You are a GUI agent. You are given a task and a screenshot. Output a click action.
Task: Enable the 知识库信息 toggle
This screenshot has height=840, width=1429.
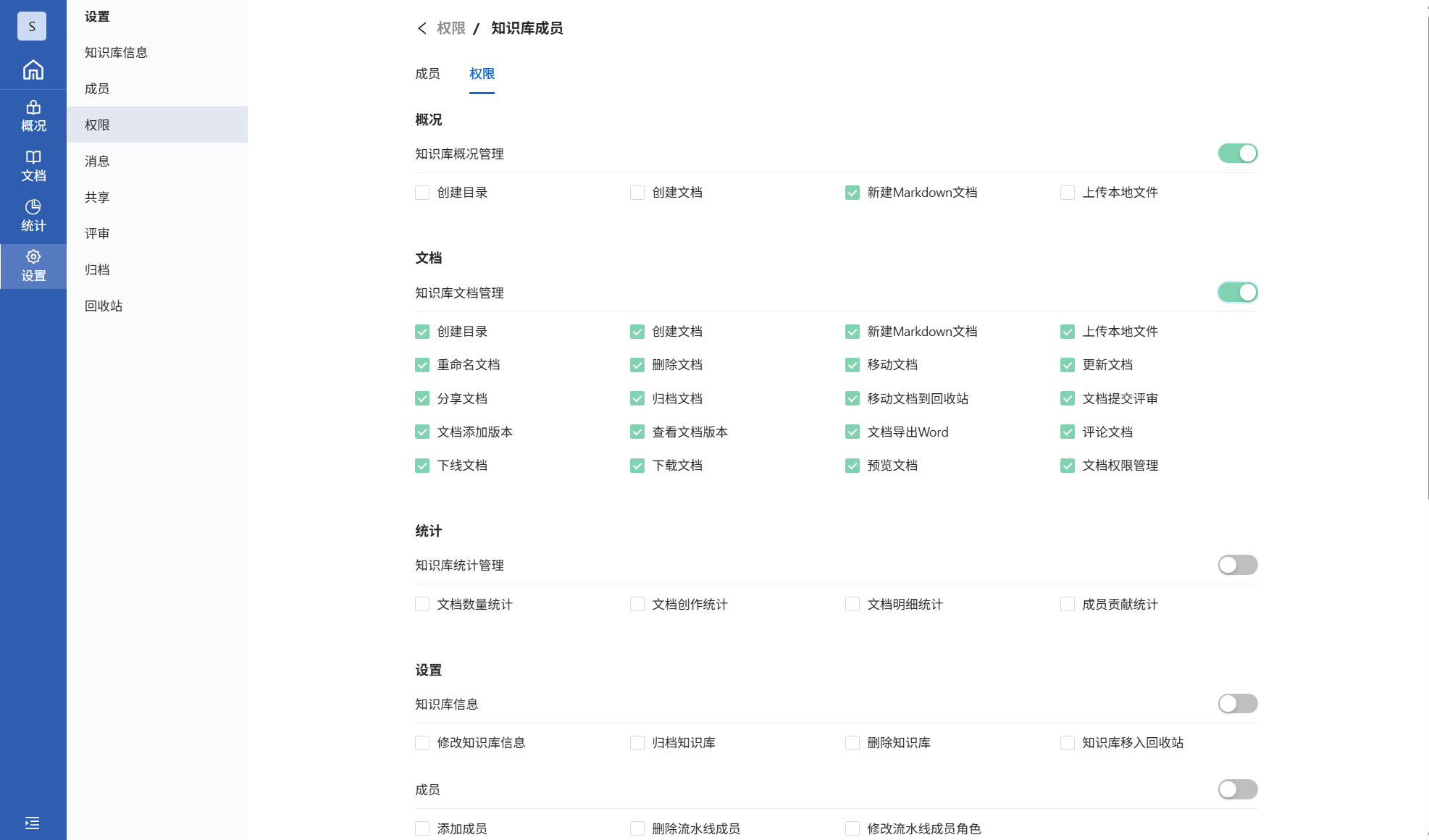[x=1237, y=704]
